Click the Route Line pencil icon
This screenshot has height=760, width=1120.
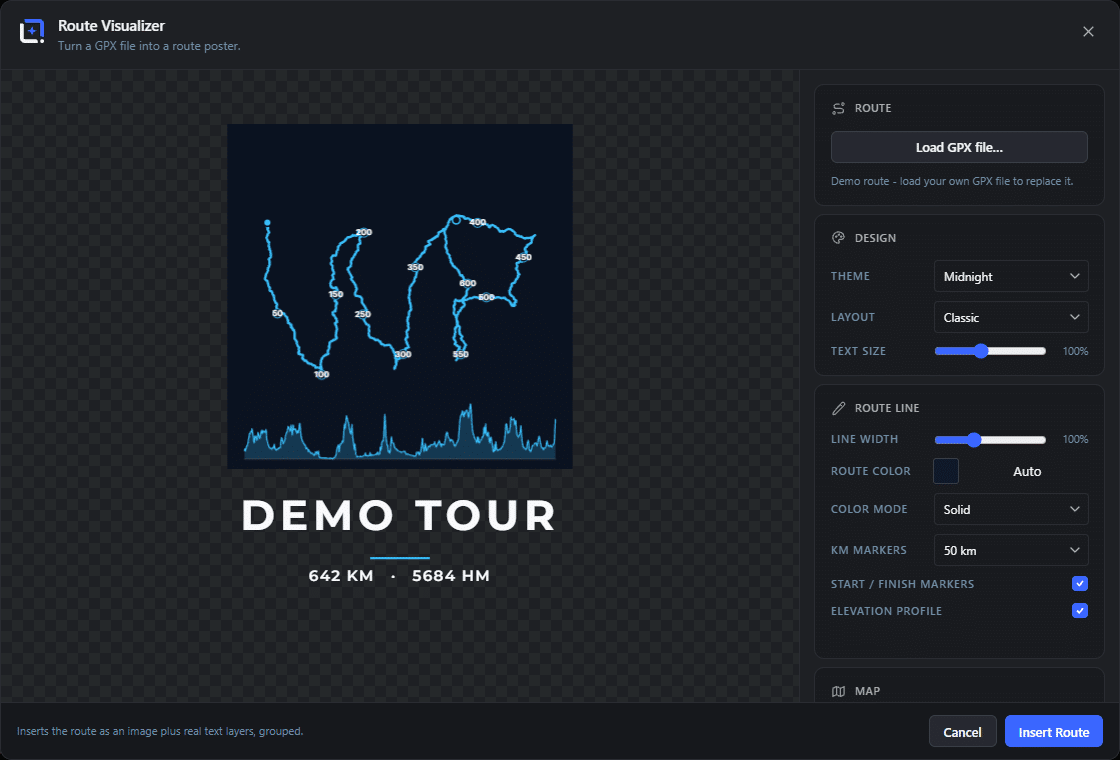pyautogui.click(x=839, y=408)
